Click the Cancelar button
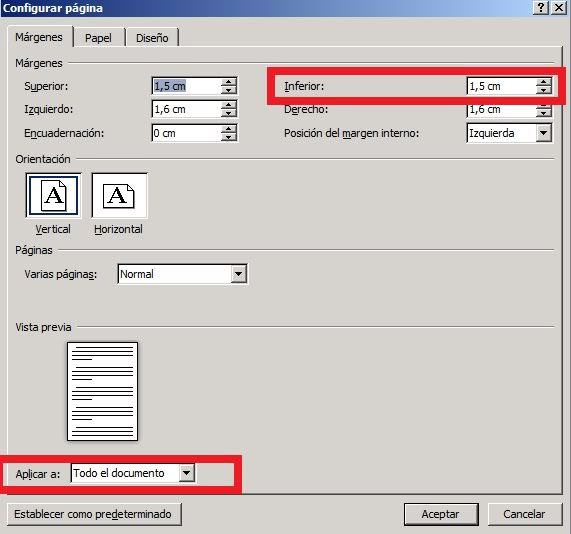The width and height of the screenshot is (571, 534). 524,514
